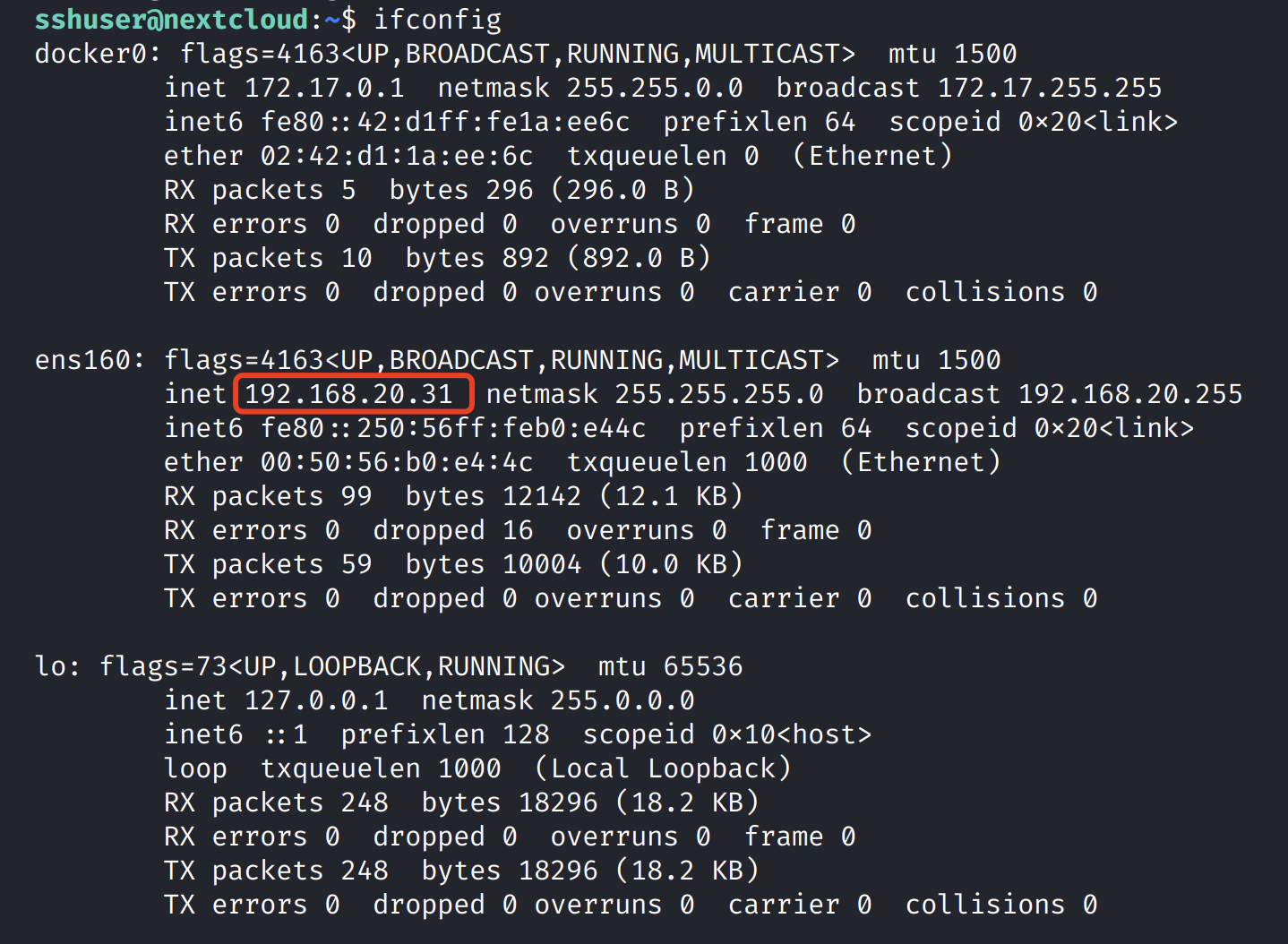Image resolution: width=1288 pixels, height=944 pixels.
Task: Click the ens160 IPv6 address fe80::250:56ff:feb0:e44c
Action: pos(453,428)
